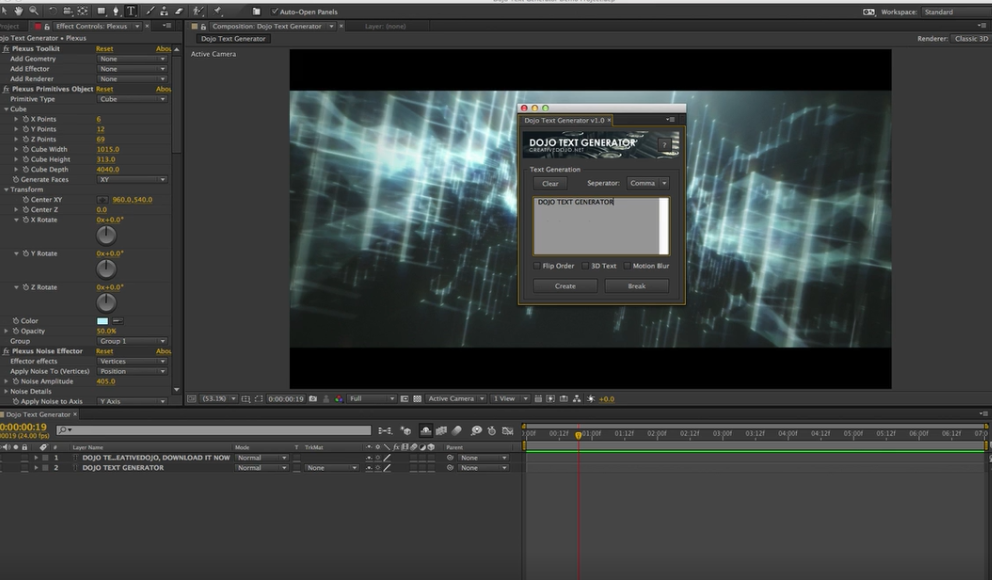Click the reset exposure icon
This screenshot has width=992, height=580.
pyautogui.click(x=591, y=398)
